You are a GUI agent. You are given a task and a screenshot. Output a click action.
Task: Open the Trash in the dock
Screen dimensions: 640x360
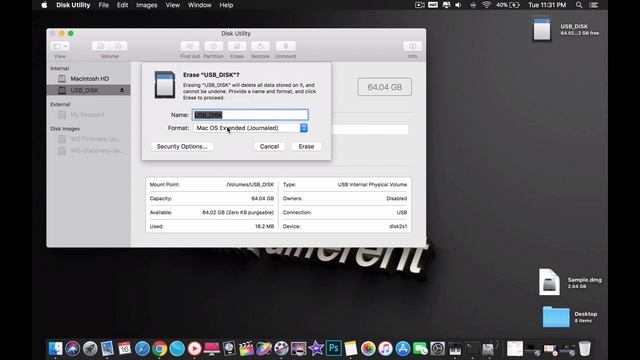(x=584, y=348)
